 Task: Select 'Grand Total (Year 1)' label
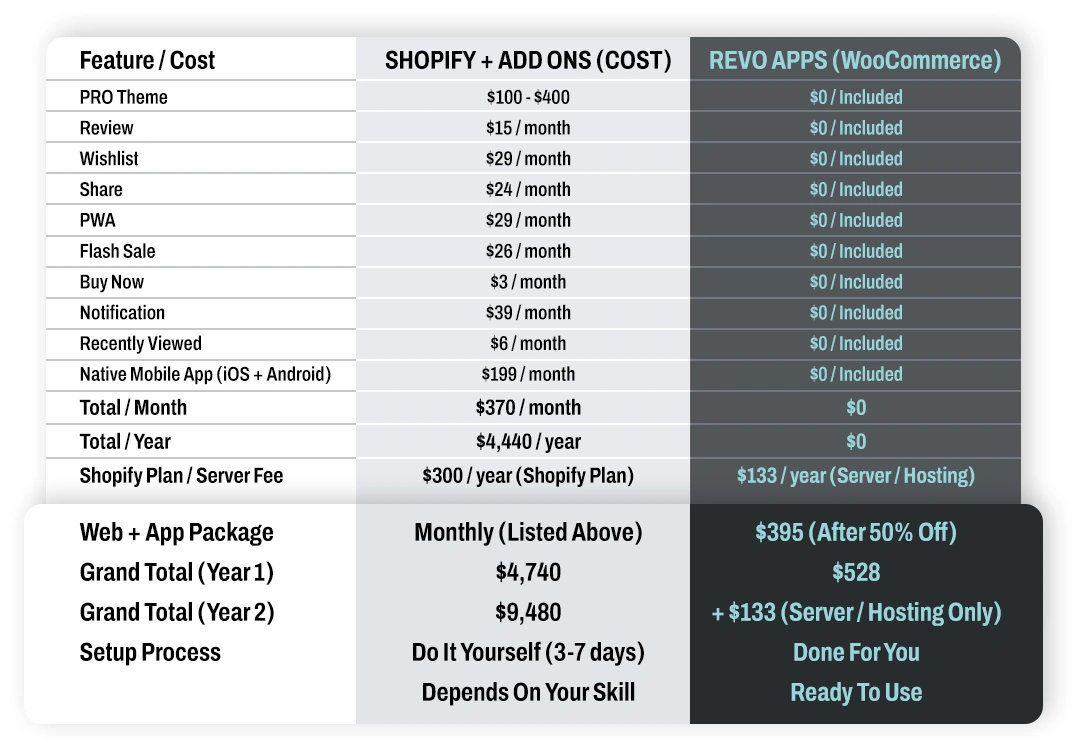coord(176,573)
